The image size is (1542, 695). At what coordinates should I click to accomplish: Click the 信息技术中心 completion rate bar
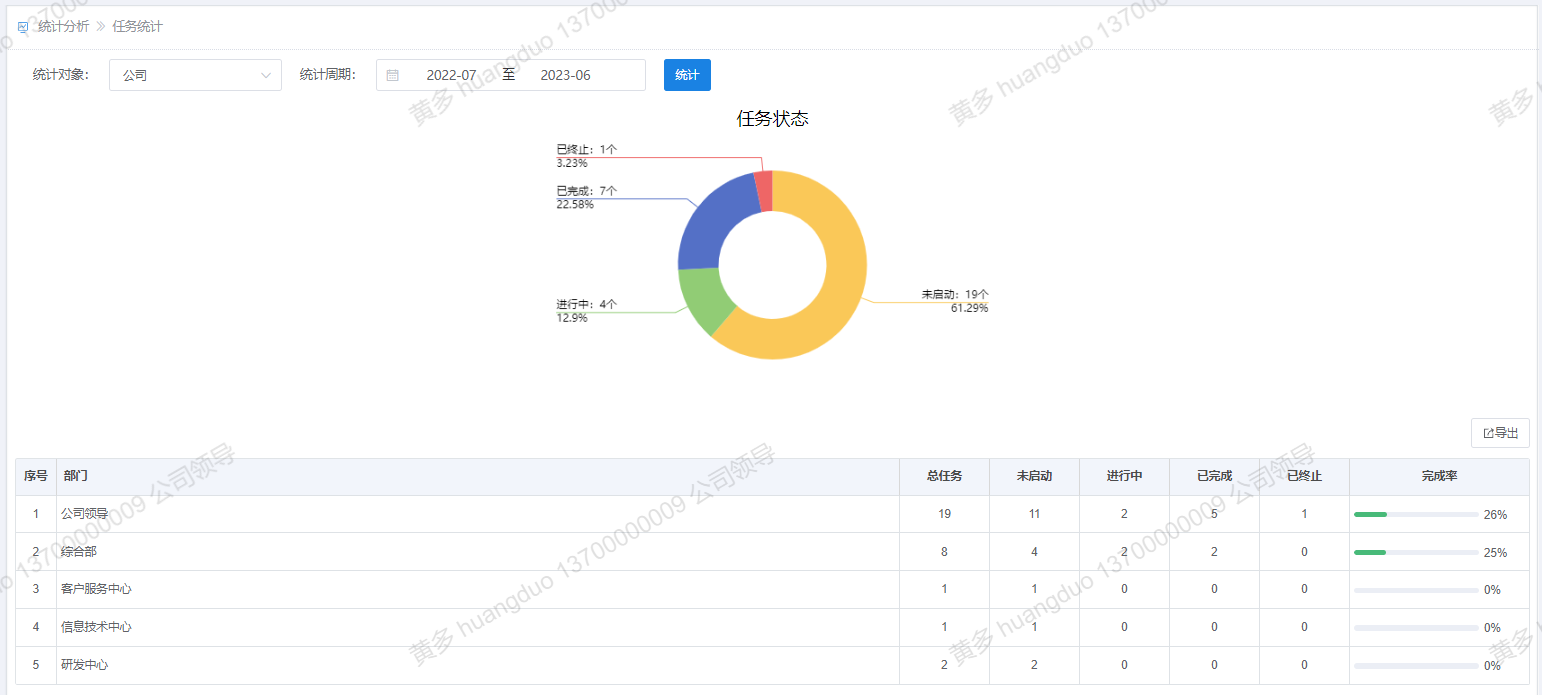click(x=1416, y=628)
